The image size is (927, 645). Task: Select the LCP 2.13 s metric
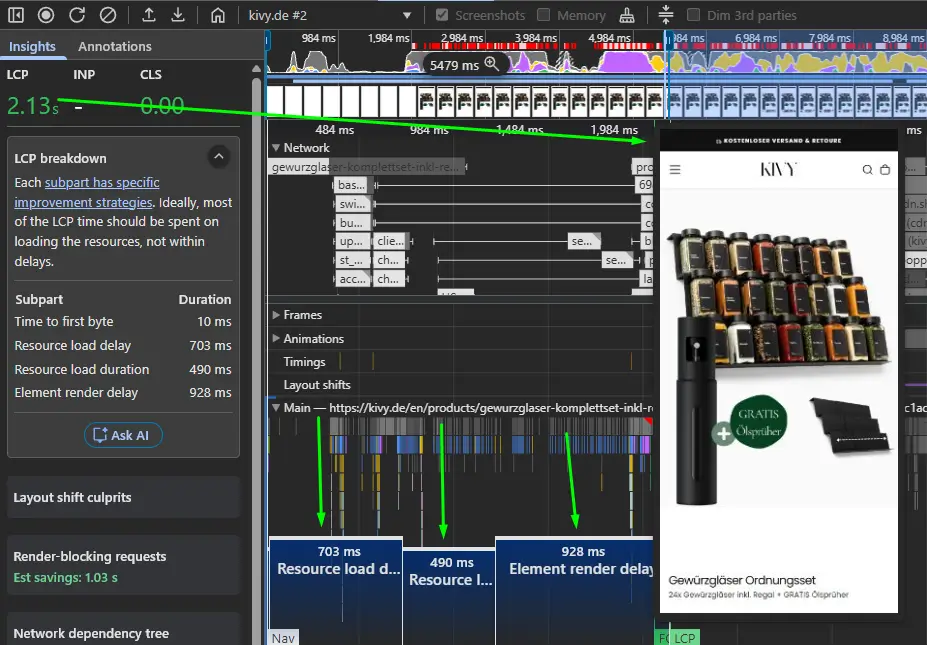33,106
